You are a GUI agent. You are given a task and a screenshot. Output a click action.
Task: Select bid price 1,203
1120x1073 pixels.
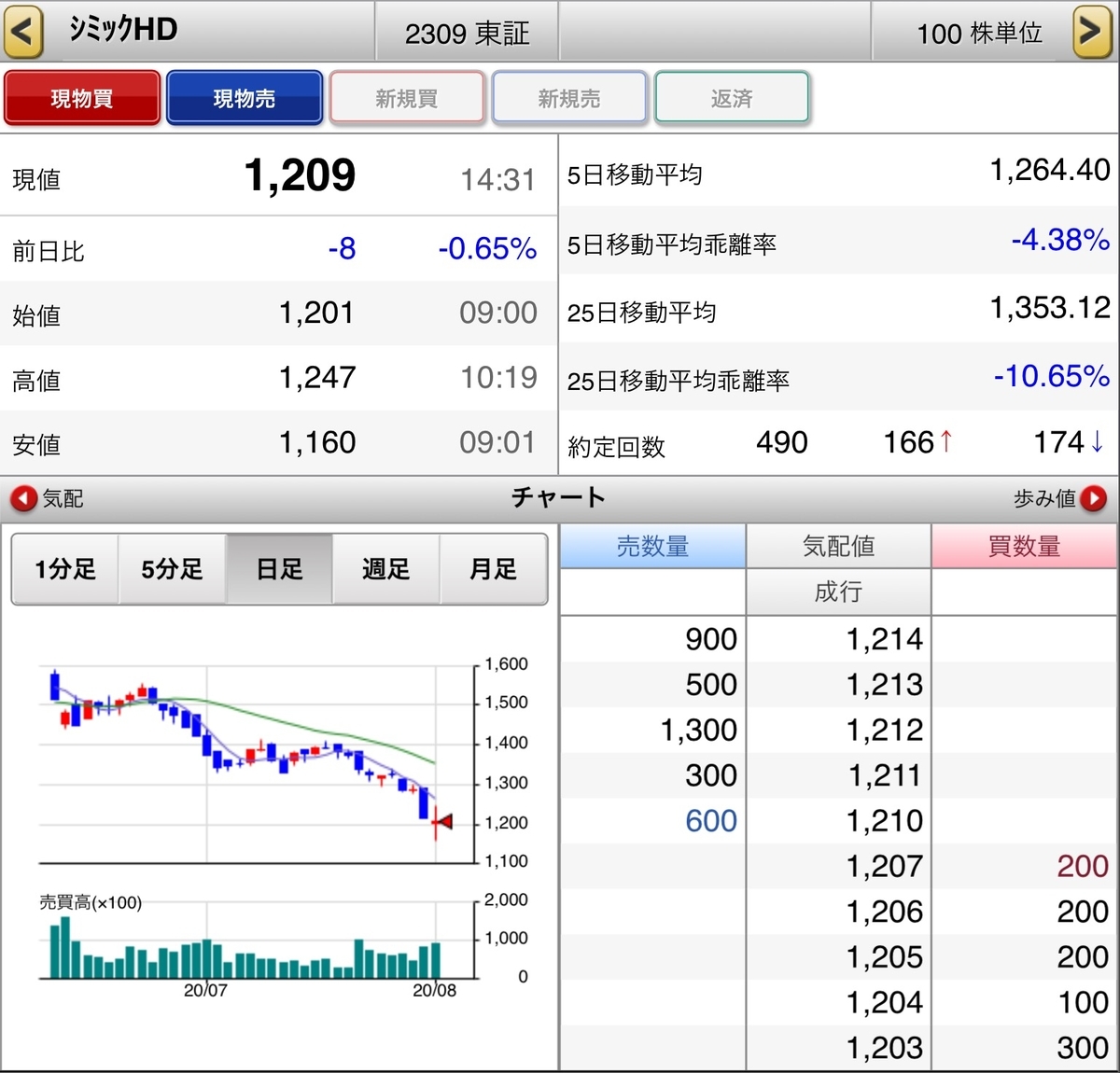[884, 1048]
